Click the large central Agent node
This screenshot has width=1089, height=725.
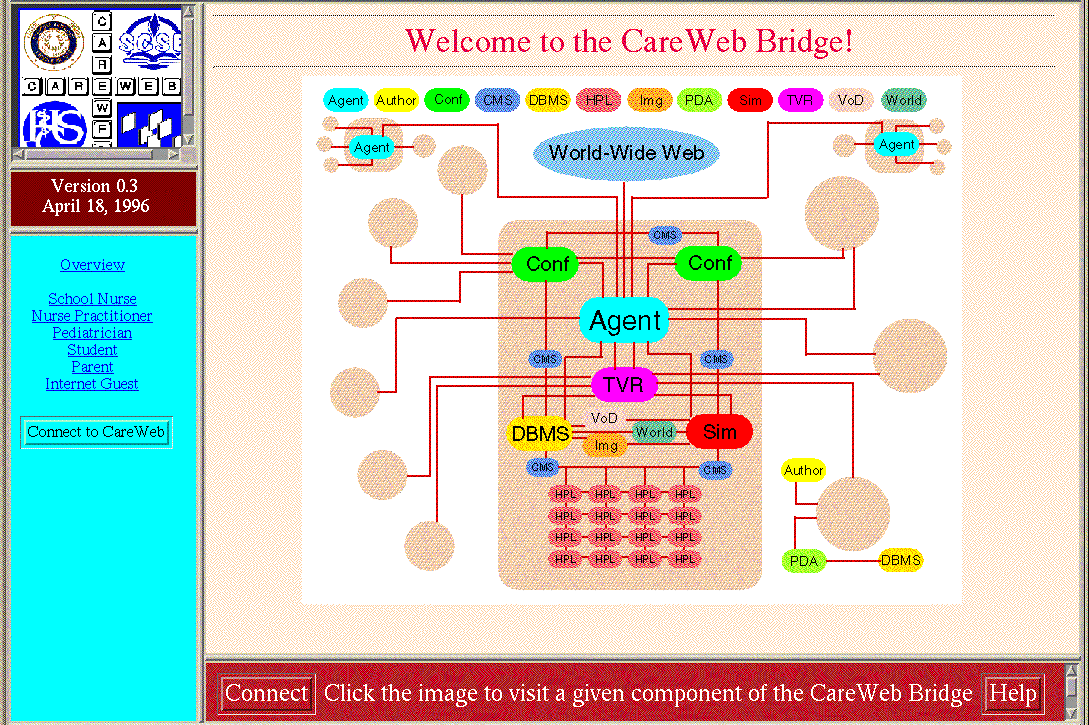click(x=624, y=320)
